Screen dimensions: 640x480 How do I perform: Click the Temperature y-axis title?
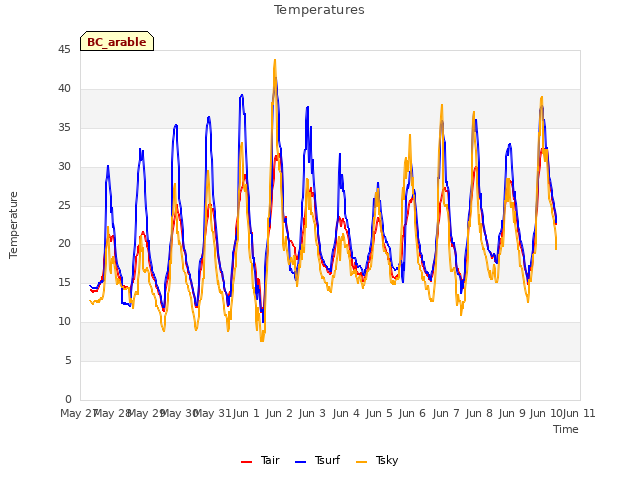pyautogui.click(x=13, y=225)
